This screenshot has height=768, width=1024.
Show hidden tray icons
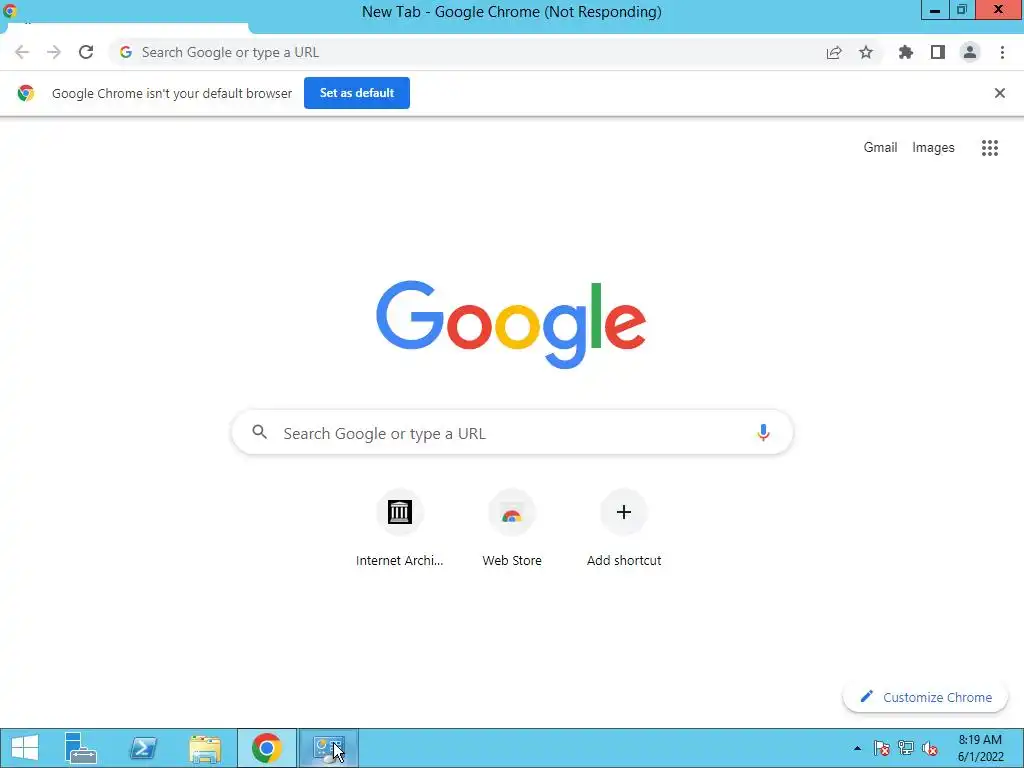tap(857, 748)
